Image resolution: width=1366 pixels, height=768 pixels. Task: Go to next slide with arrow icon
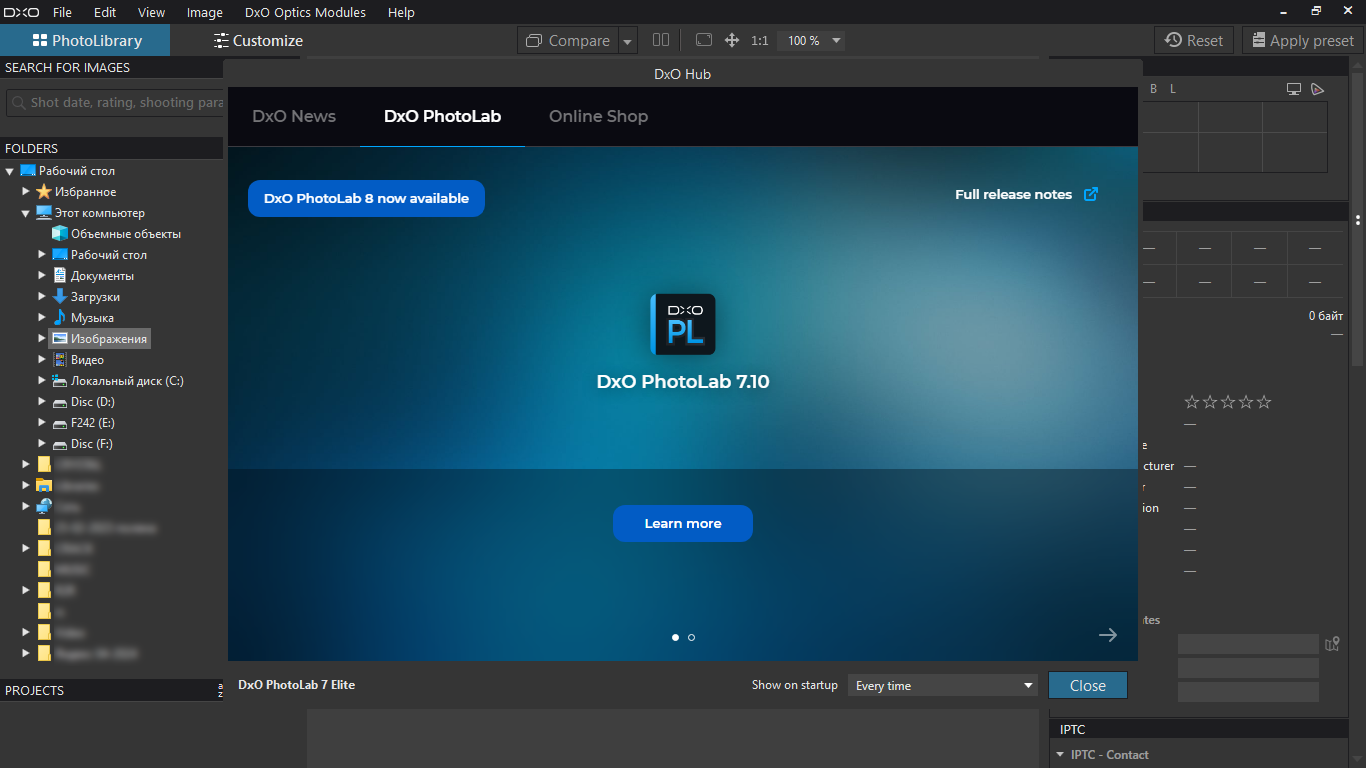1107,635
